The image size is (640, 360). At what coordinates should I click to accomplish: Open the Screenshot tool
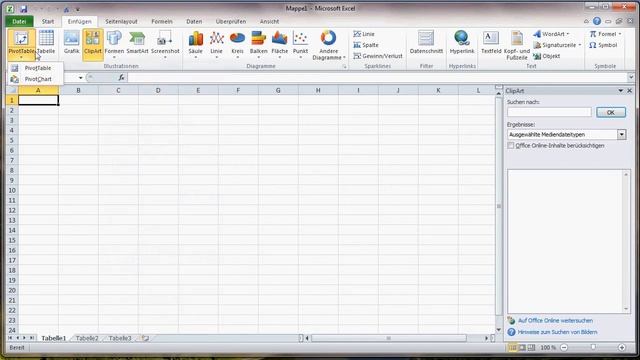tap(165, 44)
